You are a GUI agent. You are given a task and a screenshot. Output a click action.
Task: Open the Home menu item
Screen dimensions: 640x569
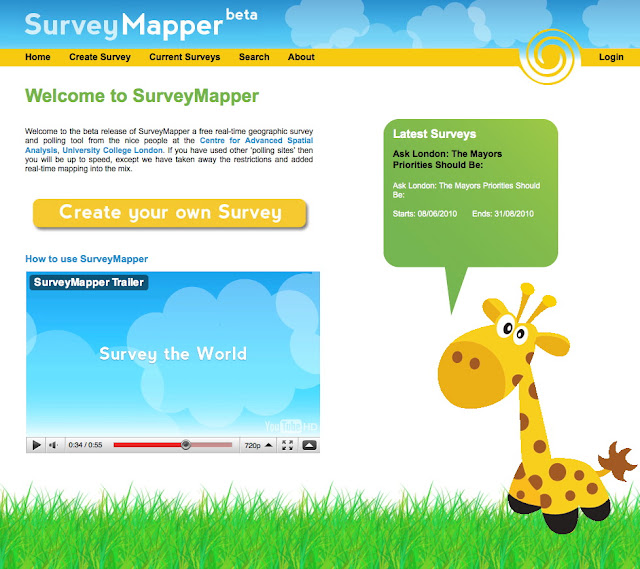click(x=38, y=57)
